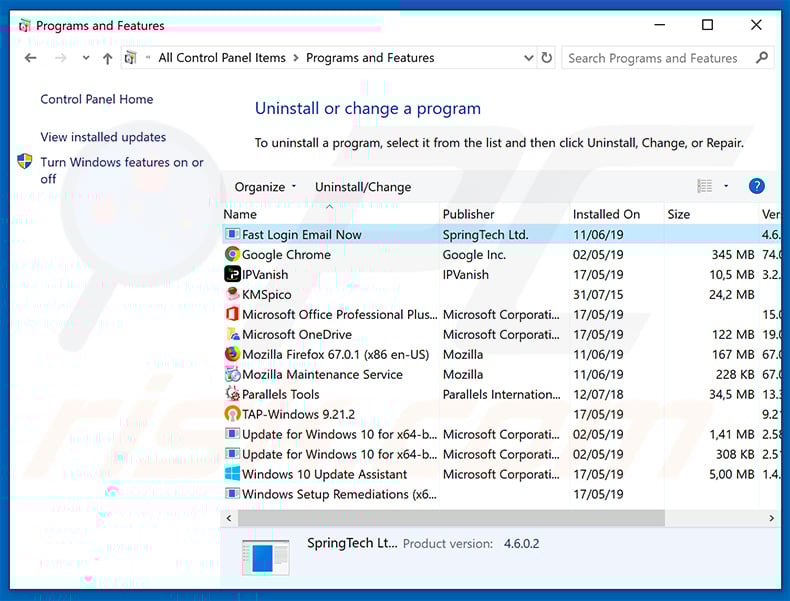Click the window title bar icon

(x=24, y=25)
